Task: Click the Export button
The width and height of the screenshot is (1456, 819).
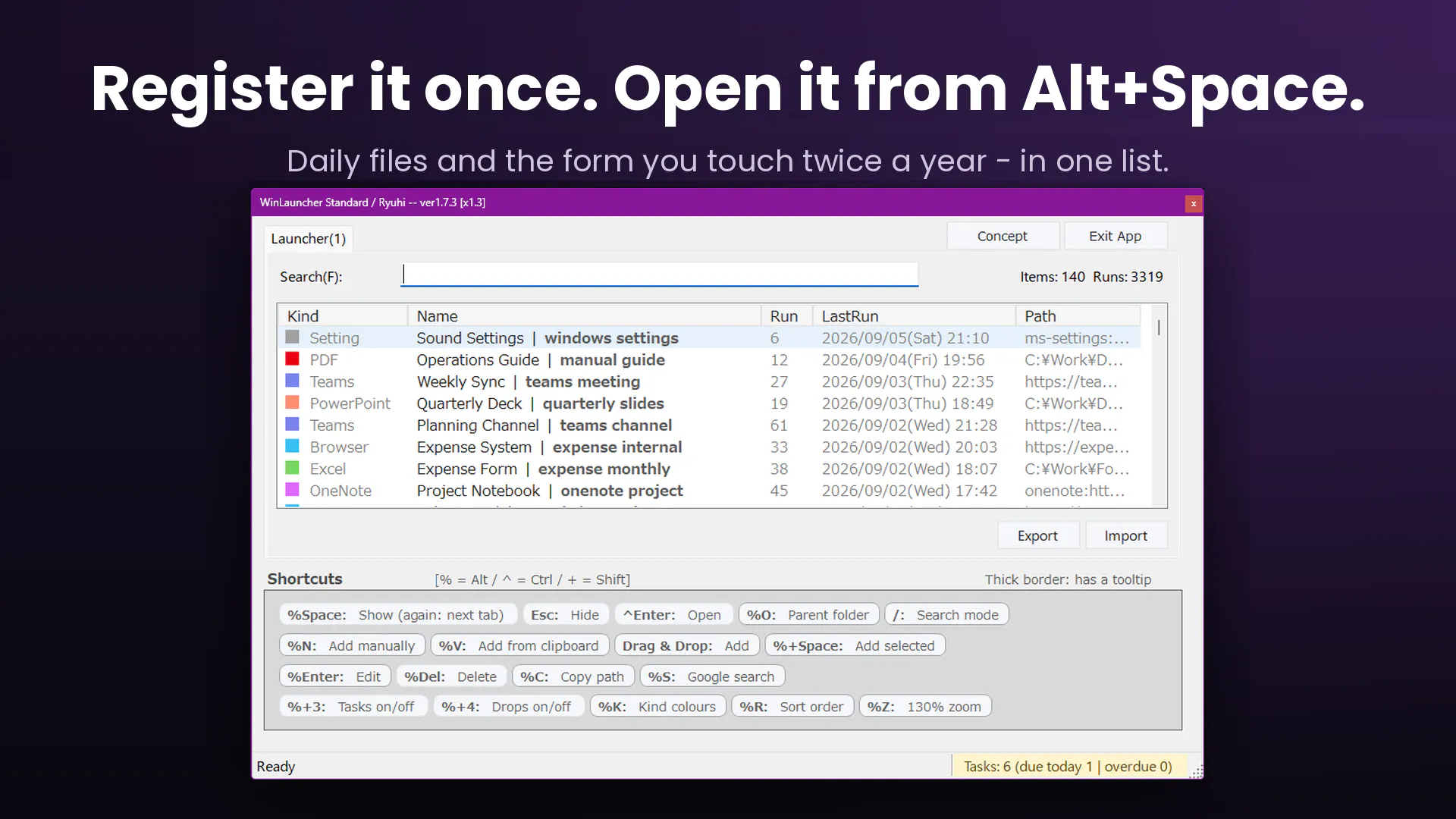Action: click(x=1037, y=535)
